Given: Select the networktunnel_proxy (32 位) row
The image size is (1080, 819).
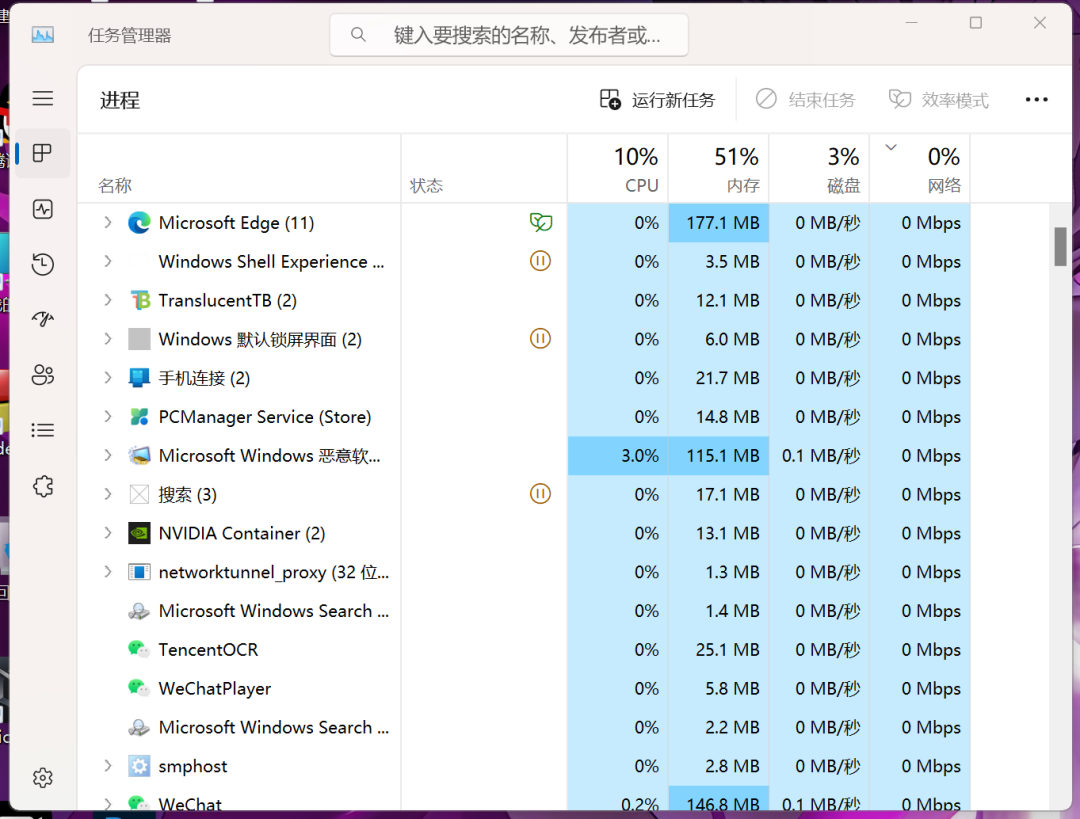Looking at the screenshot, I should click(x=523, y=572).
